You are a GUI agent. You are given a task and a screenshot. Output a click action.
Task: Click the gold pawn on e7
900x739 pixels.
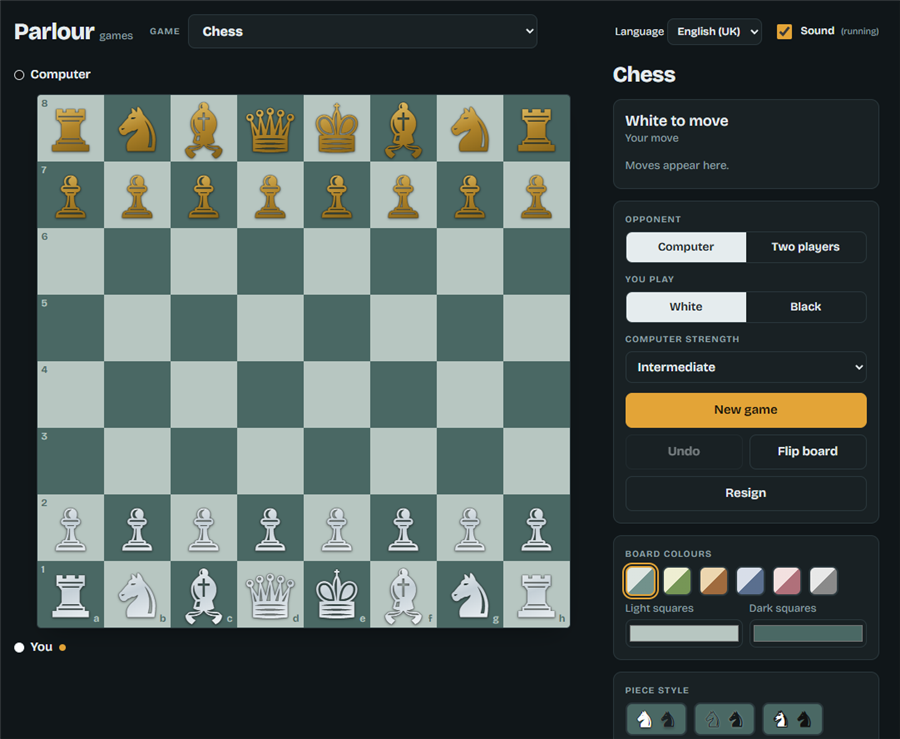(x=337, y=195)
